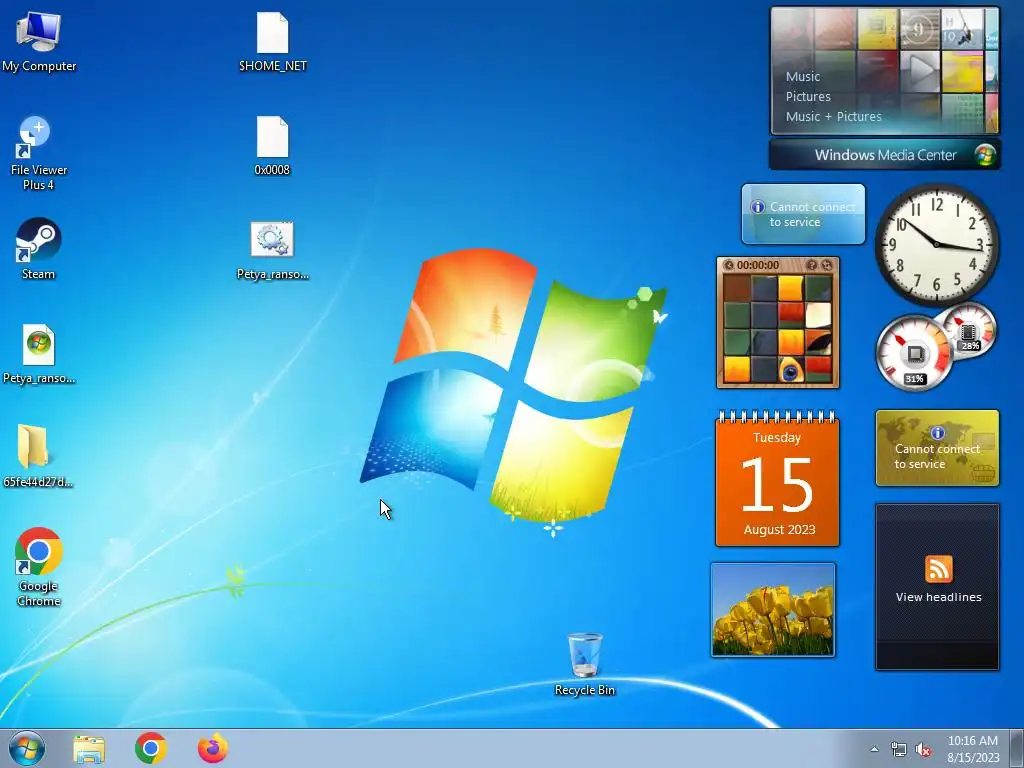This screenshot has width=1024, height=768.
Task: Show hidden tray icons arrow
Action: click(x=874, y=749)
